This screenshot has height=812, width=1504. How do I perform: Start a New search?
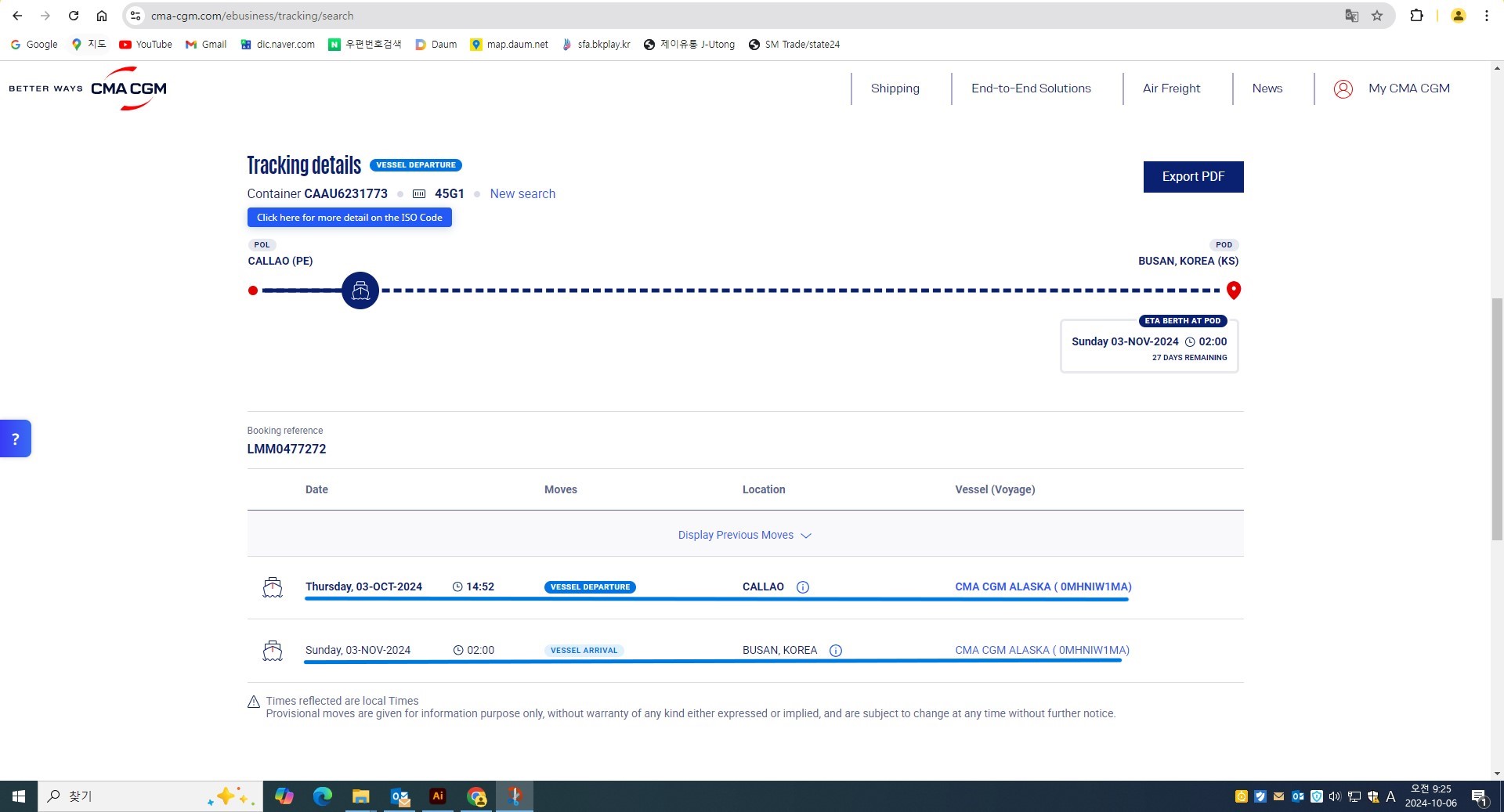pos(522,193)
